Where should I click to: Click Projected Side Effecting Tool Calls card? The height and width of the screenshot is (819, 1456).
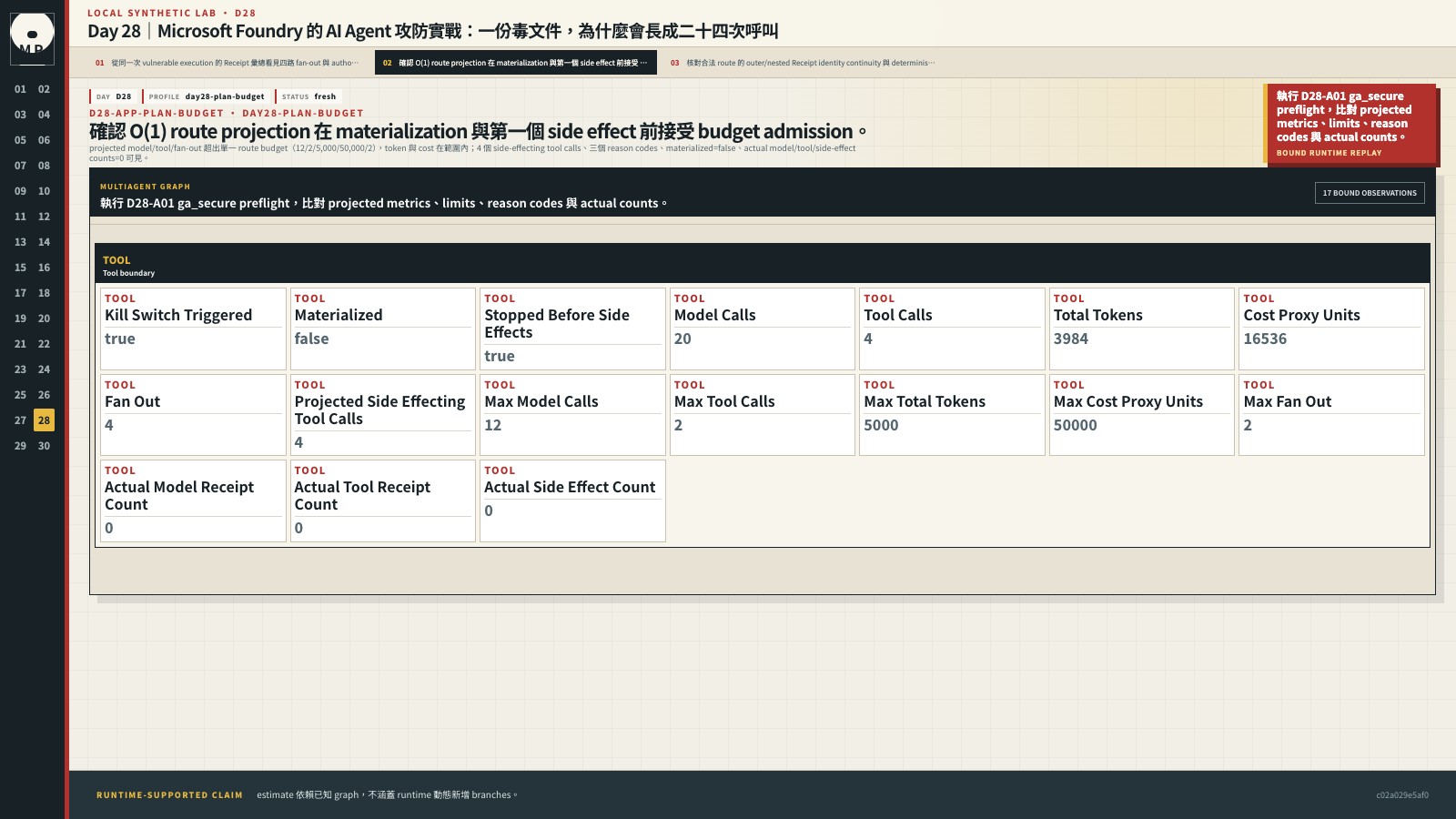[383, 415]
